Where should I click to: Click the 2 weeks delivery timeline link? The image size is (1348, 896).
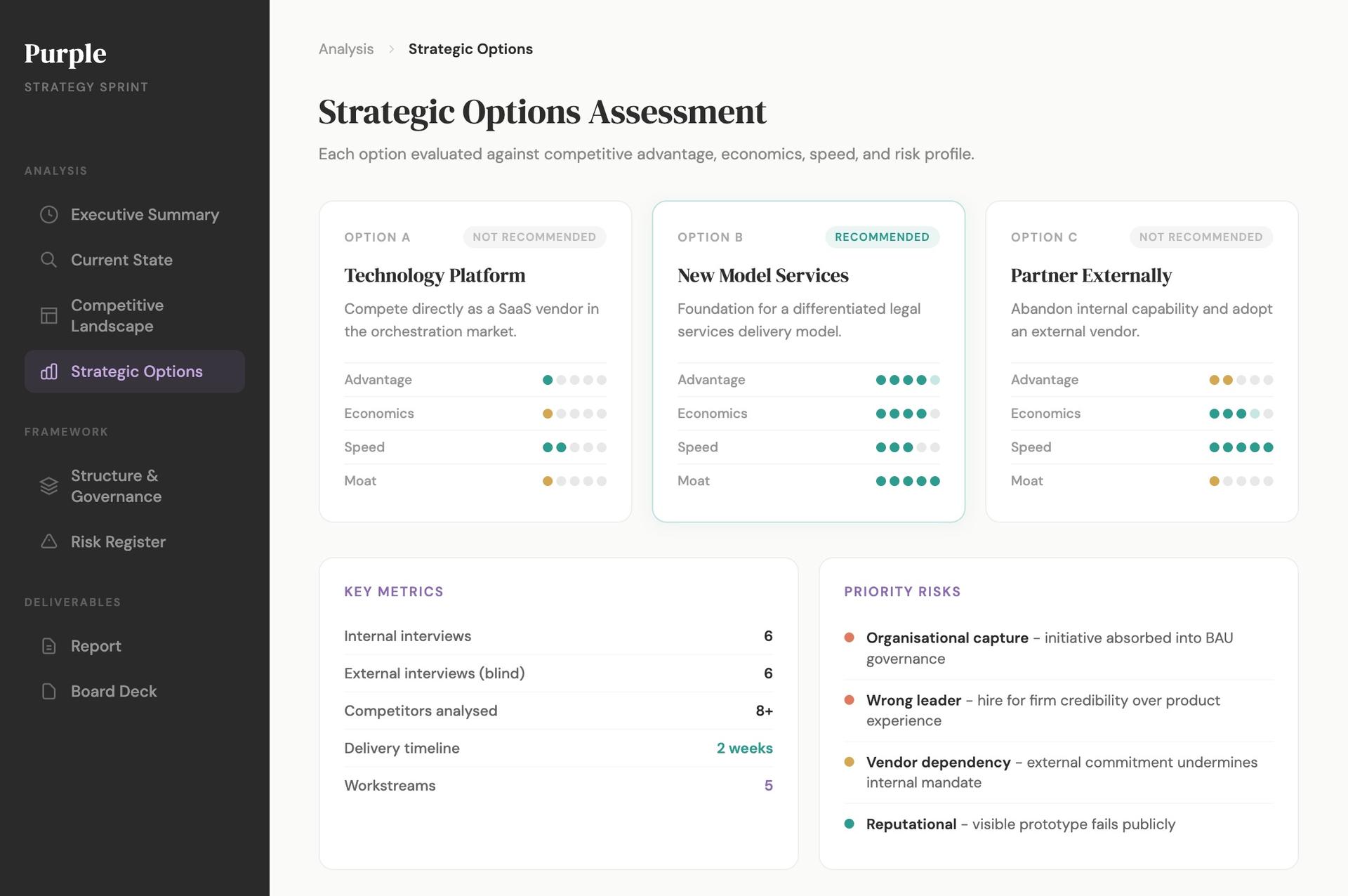tap(744, 748)
